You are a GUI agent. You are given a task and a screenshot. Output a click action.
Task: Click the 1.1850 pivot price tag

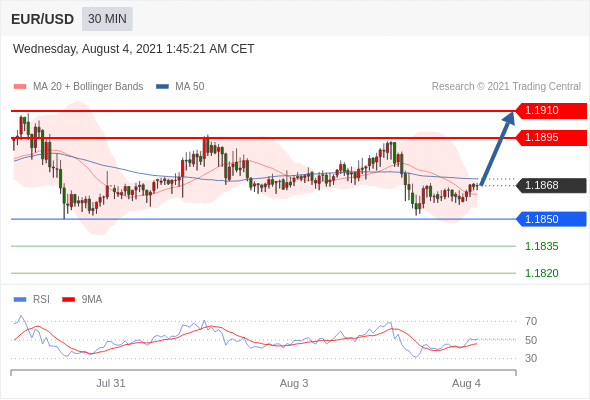550,219
